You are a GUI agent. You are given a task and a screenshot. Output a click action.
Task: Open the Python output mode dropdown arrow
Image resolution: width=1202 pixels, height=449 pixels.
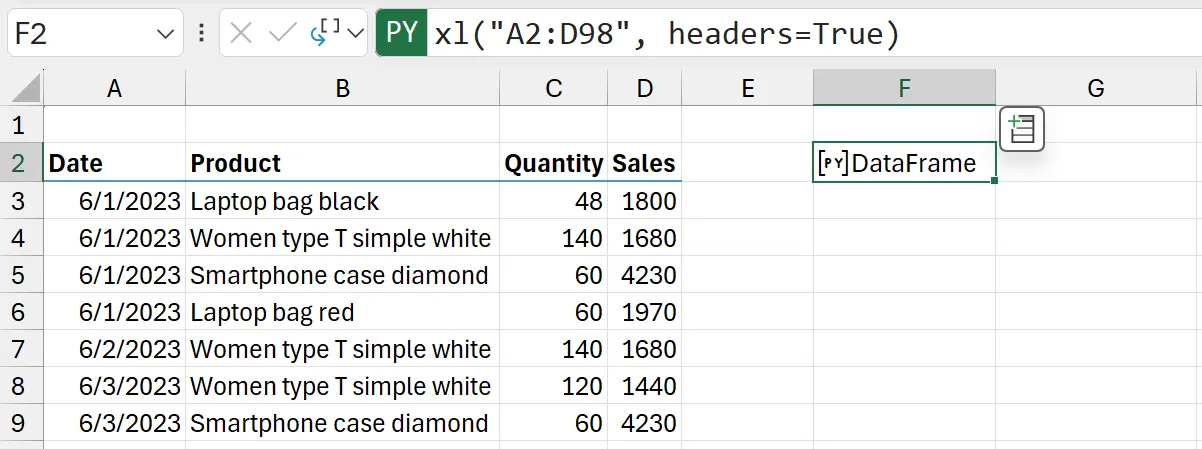(355, 35)
